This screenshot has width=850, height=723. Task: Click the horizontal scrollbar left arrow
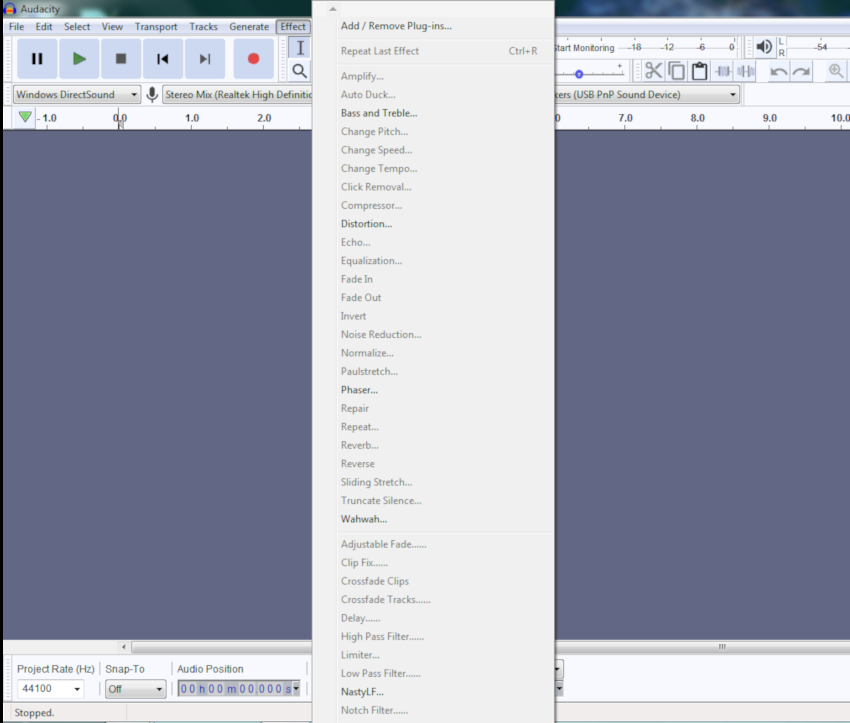click(124, 647)
